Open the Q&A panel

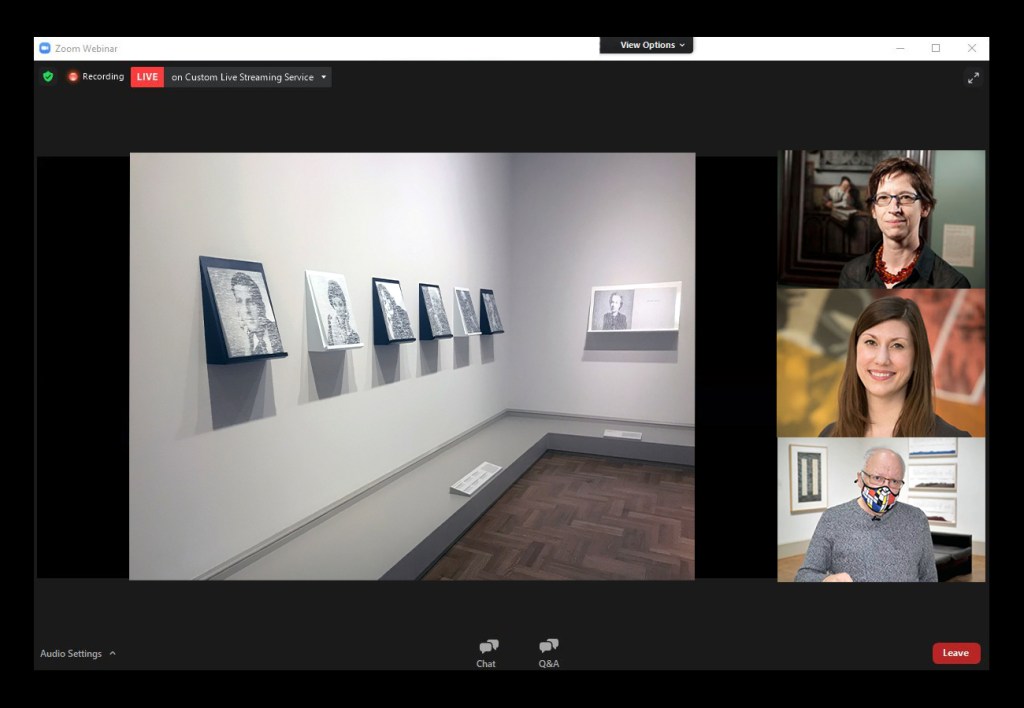pos(548,652)
